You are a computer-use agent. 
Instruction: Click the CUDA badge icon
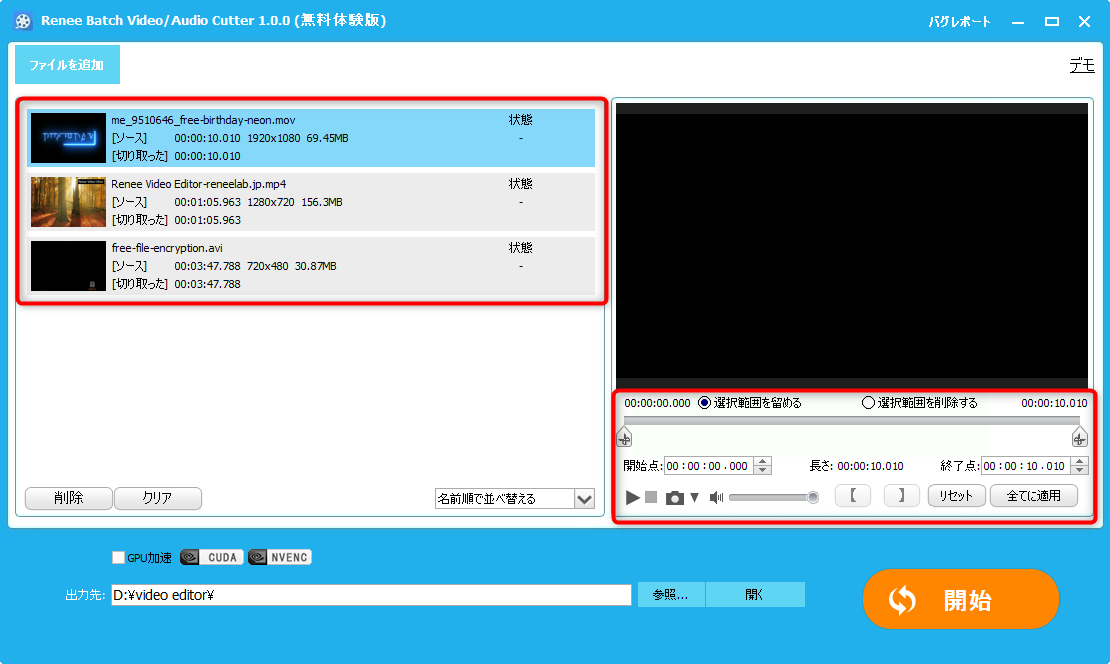click(x=212, y=558)
